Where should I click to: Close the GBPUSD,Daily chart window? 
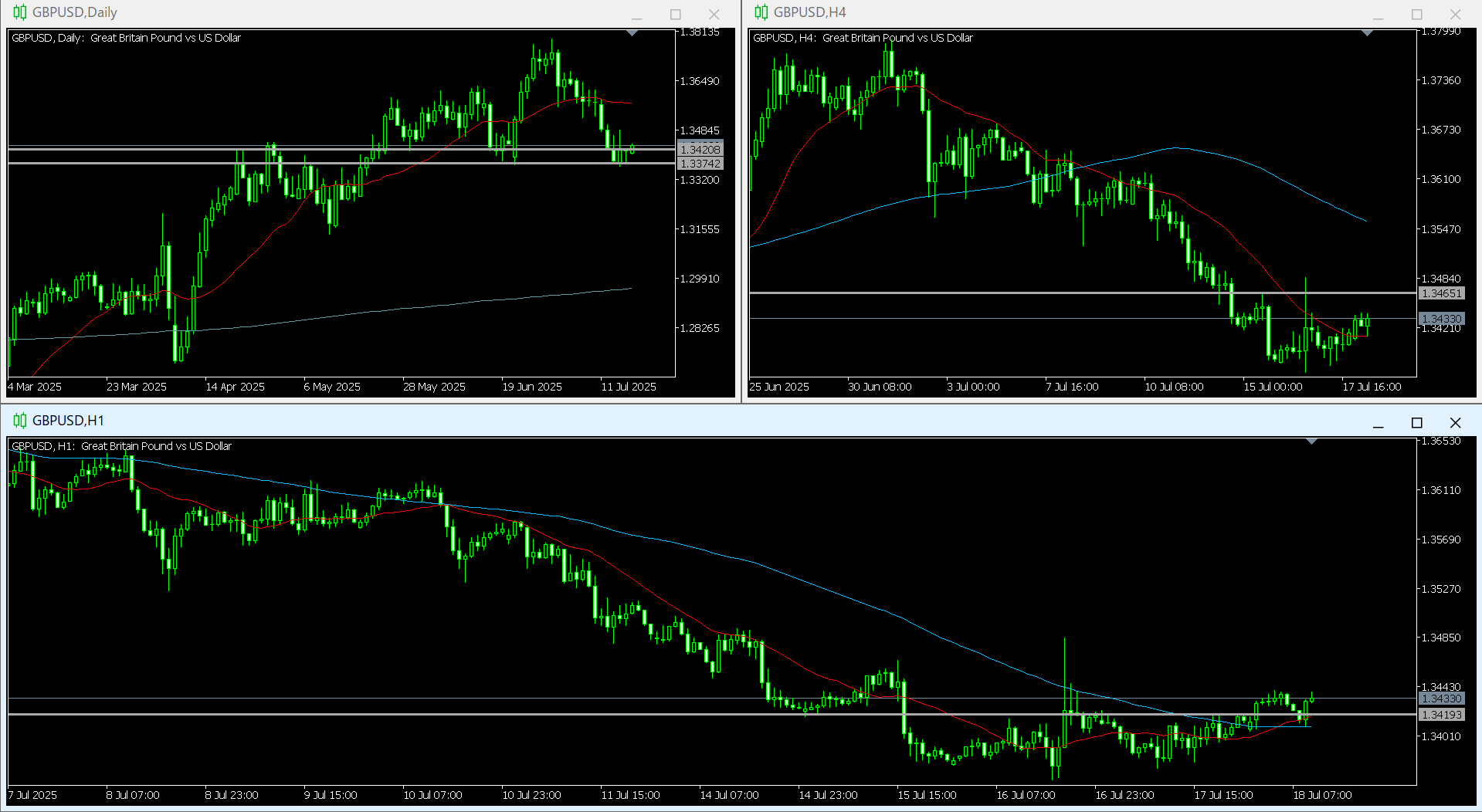714,15
